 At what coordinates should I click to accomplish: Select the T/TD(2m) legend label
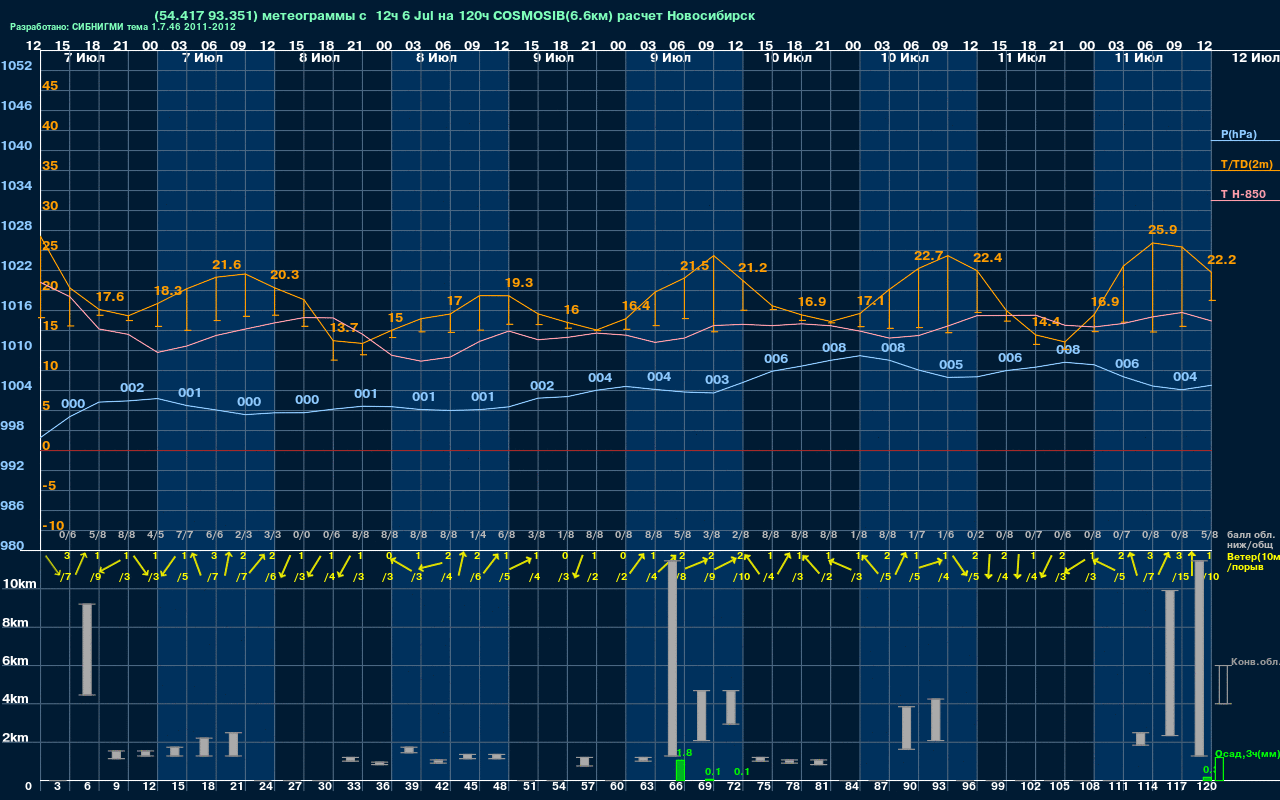point(1247,164)
